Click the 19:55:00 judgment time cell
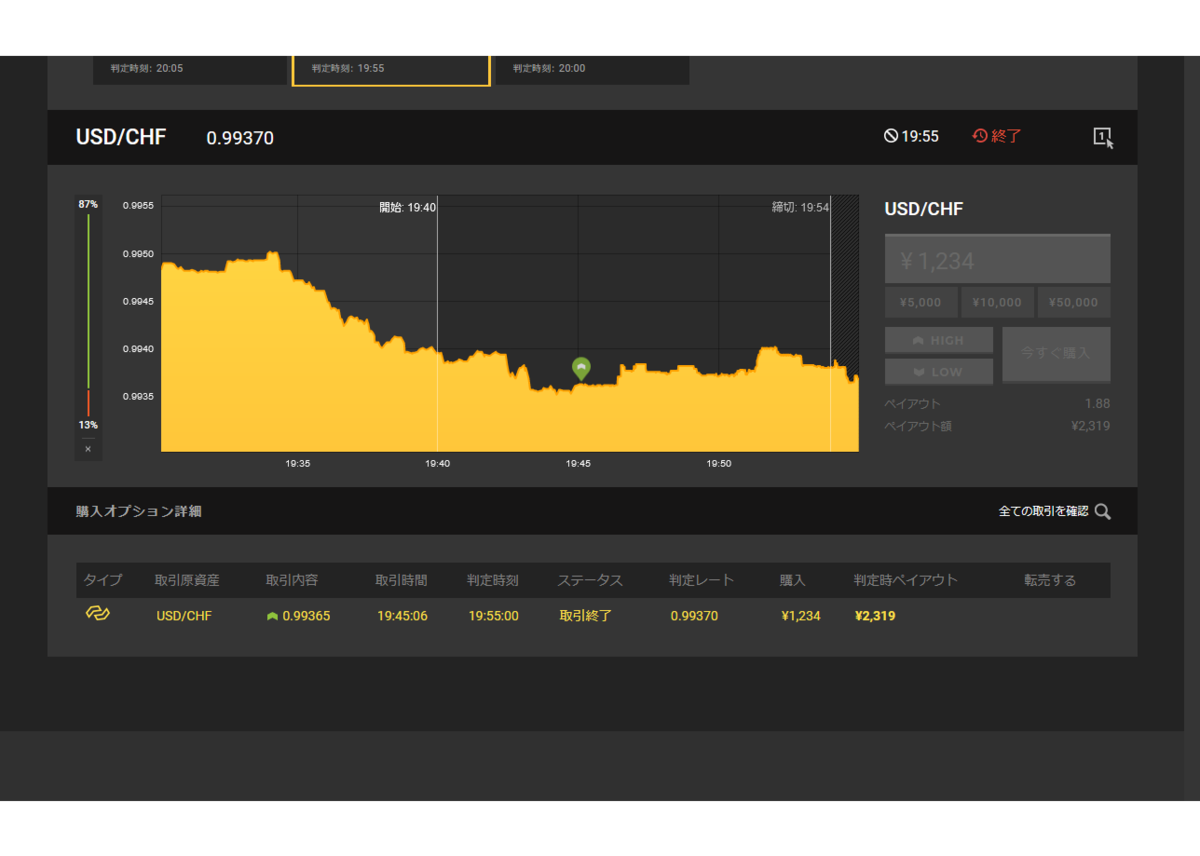The image size is (1200, 856). [x=493, y=616]
